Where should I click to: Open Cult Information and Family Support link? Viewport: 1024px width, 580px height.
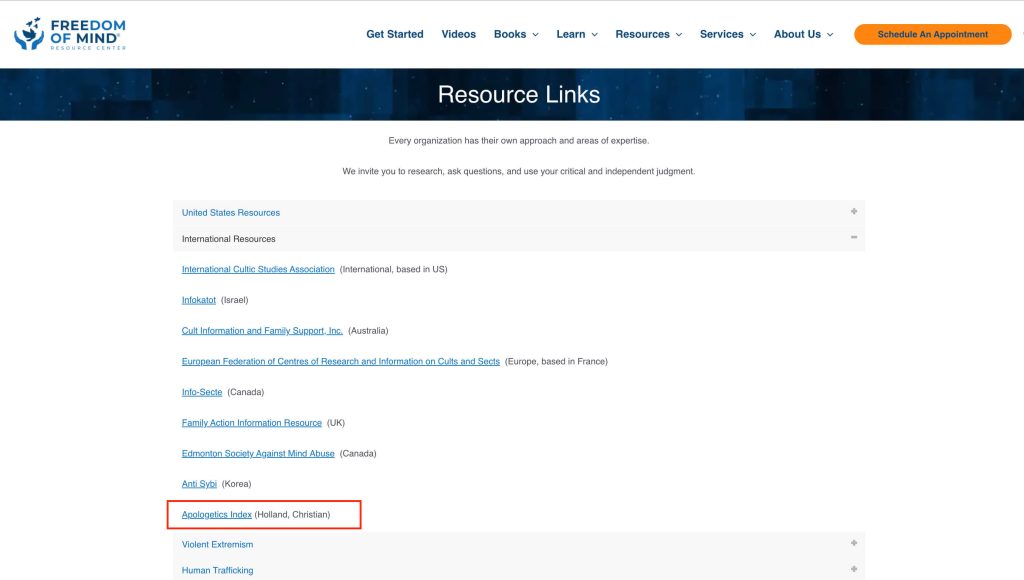(262, 330)
